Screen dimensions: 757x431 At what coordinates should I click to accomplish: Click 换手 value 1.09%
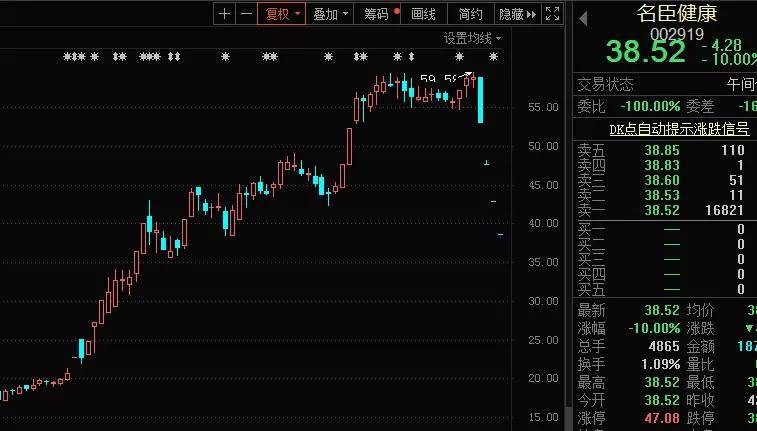[x=661, y=364]
